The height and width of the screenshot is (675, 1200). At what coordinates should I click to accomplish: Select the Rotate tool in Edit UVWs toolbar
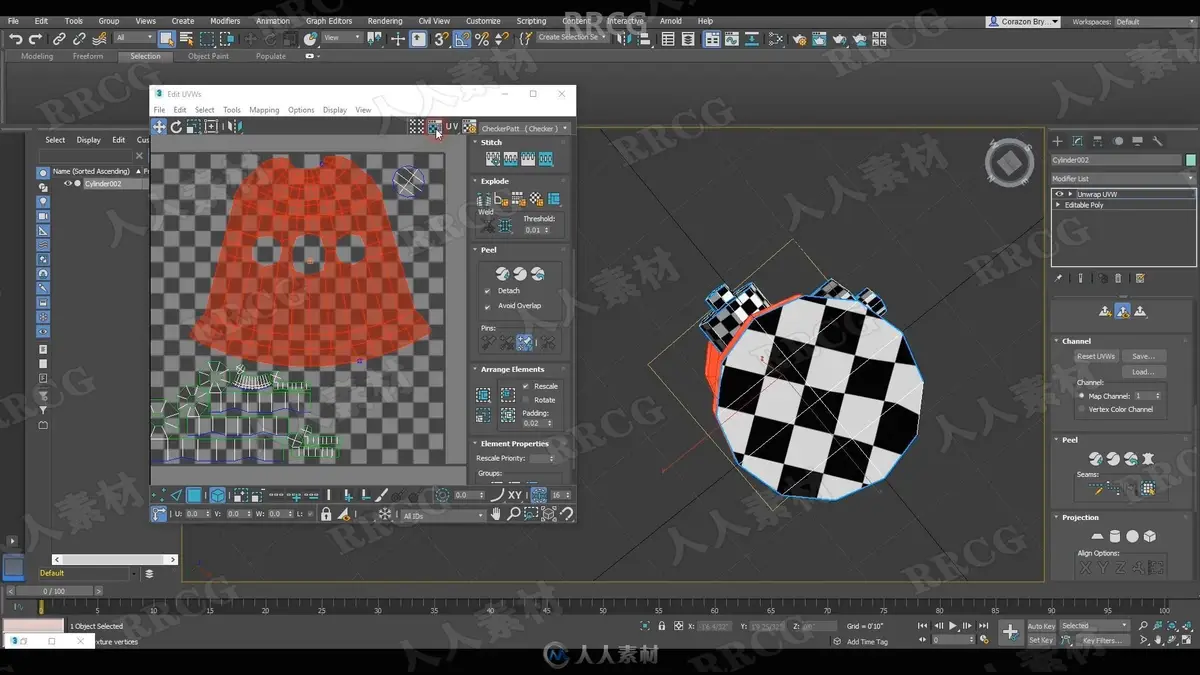[176, 127]
